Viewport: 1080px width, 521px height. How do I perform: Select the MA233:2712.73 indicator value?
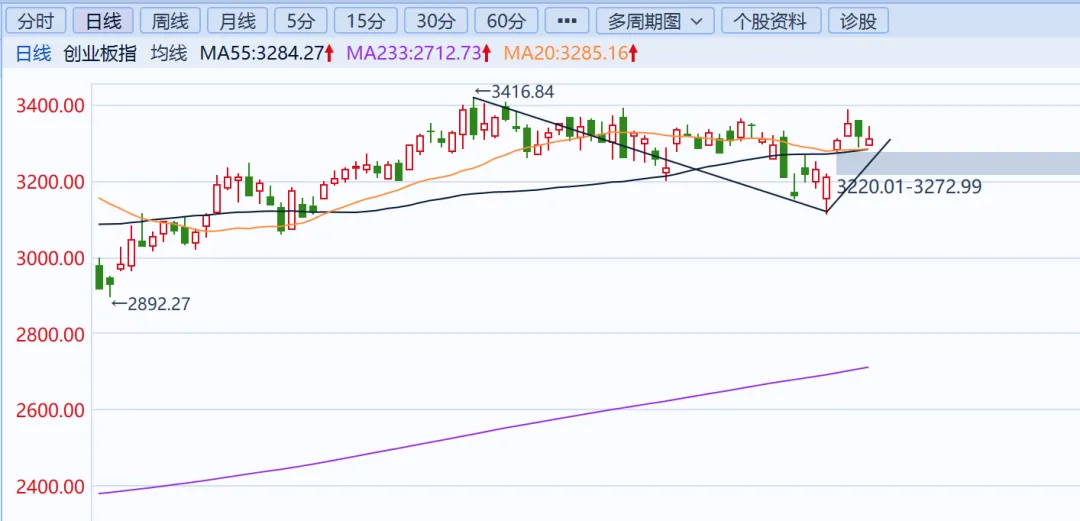click(419, 53)
